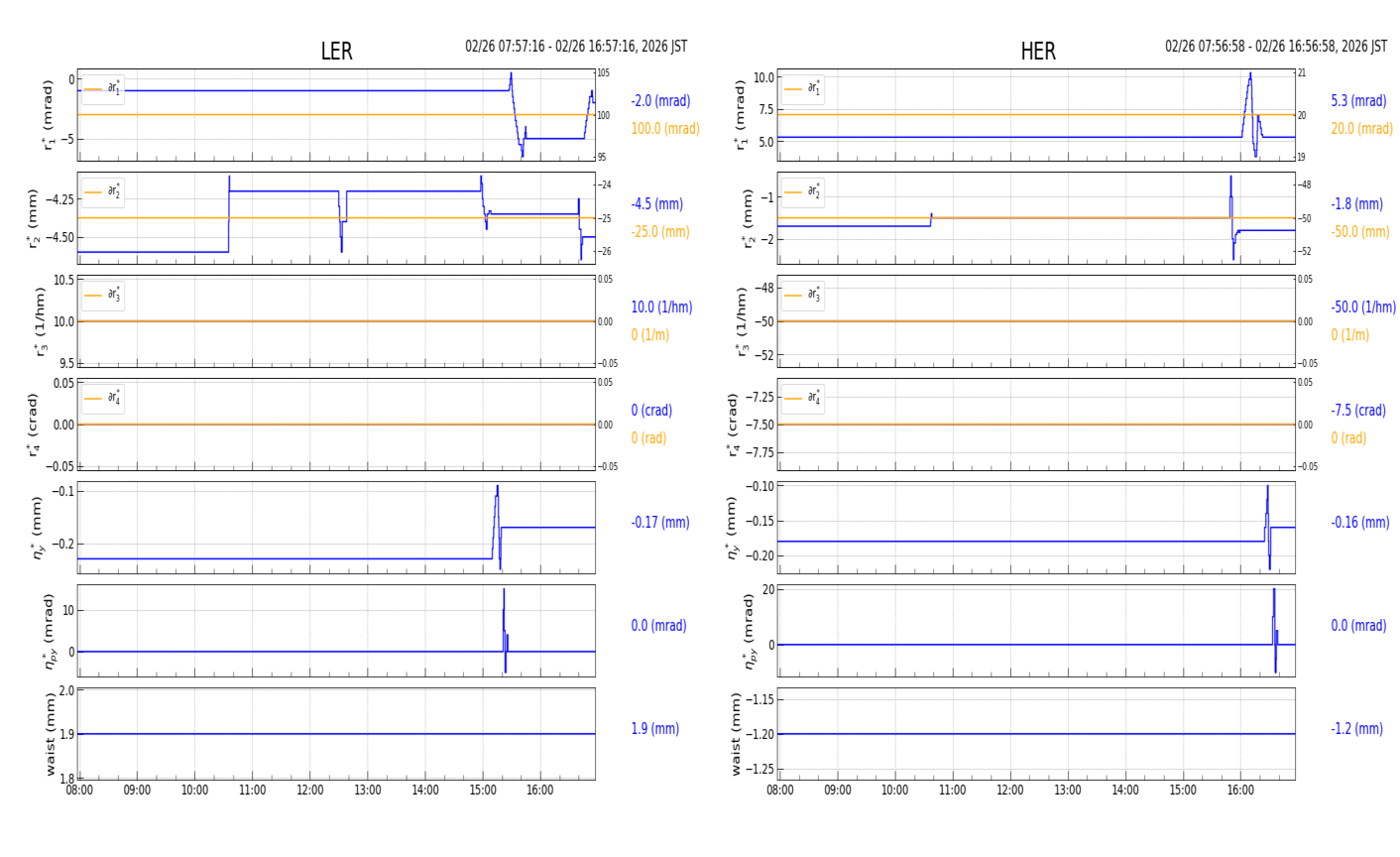Click the blue -7.5 (crad) value

(1358, 411)
